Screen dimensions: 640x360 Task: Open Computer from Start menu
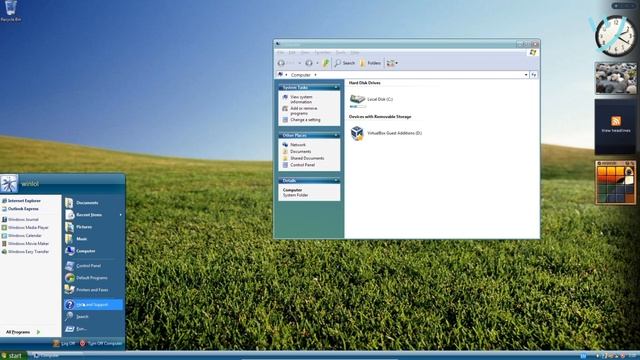[x=93, y=251]
